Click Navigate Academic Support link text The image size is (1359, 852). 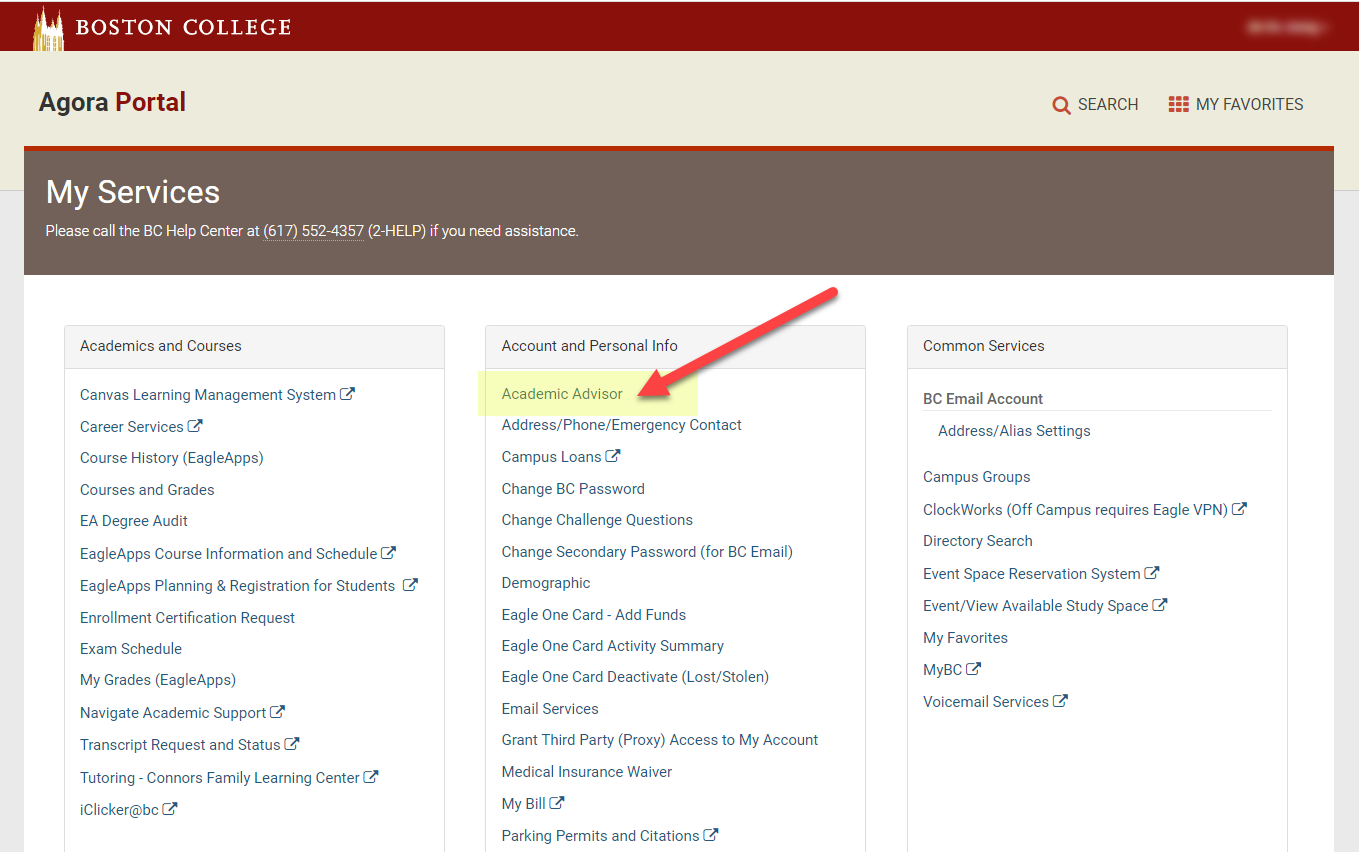[x=173, y=713]
